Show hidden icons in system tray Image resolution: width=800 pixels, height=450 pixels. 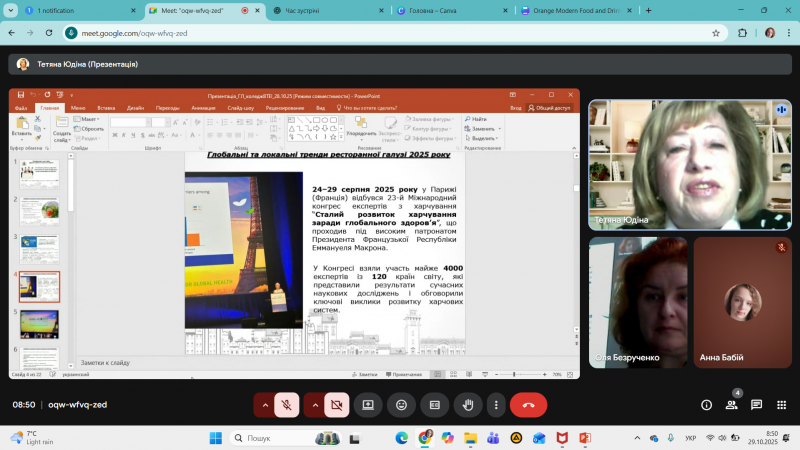tap(639, 438)
